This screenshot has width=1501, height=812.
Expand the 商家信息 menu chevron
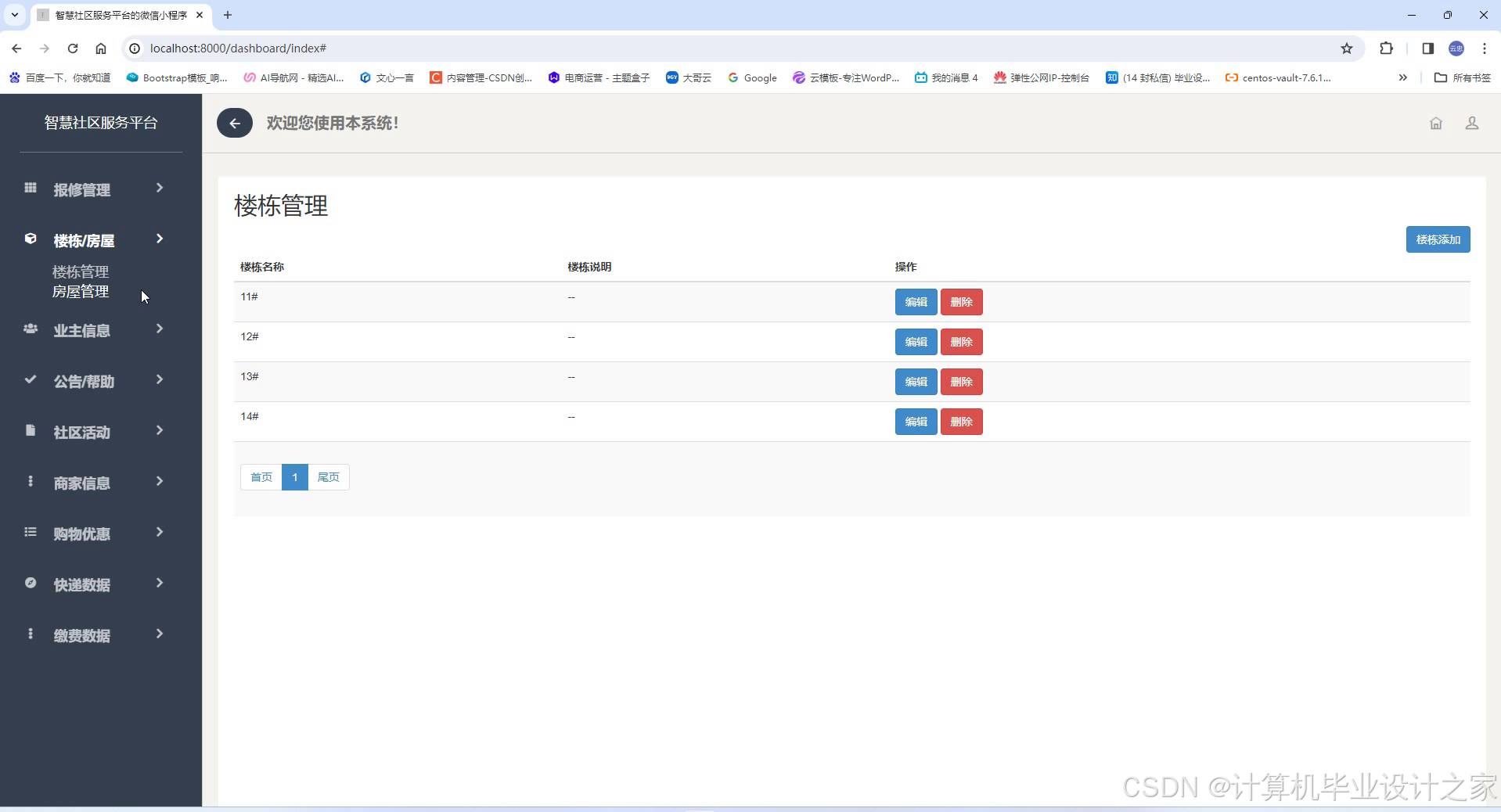(x=160, y=481)
